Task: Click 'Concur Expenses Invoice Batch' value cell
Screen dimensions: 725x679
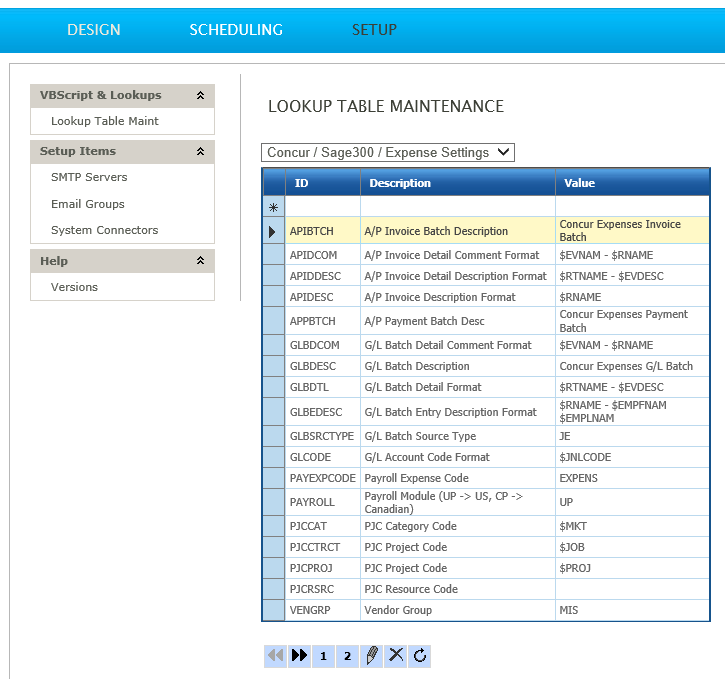Action: coord(633,231)
